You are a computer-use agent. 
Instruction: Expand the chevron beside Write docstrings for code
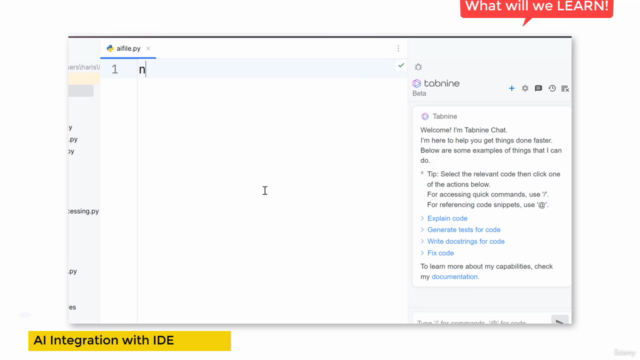(x=422, y=241)
